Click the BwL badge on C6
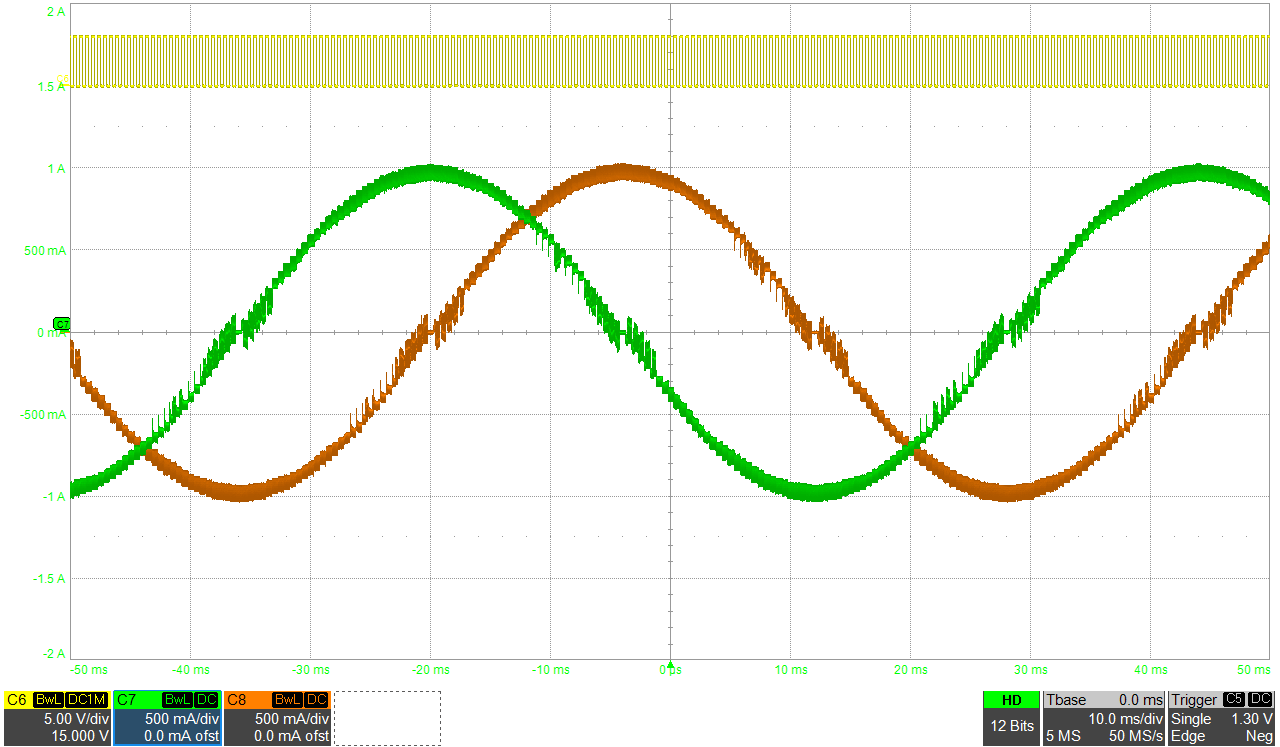The width and height of the screenshot is (1280, 747). (47, 700)
